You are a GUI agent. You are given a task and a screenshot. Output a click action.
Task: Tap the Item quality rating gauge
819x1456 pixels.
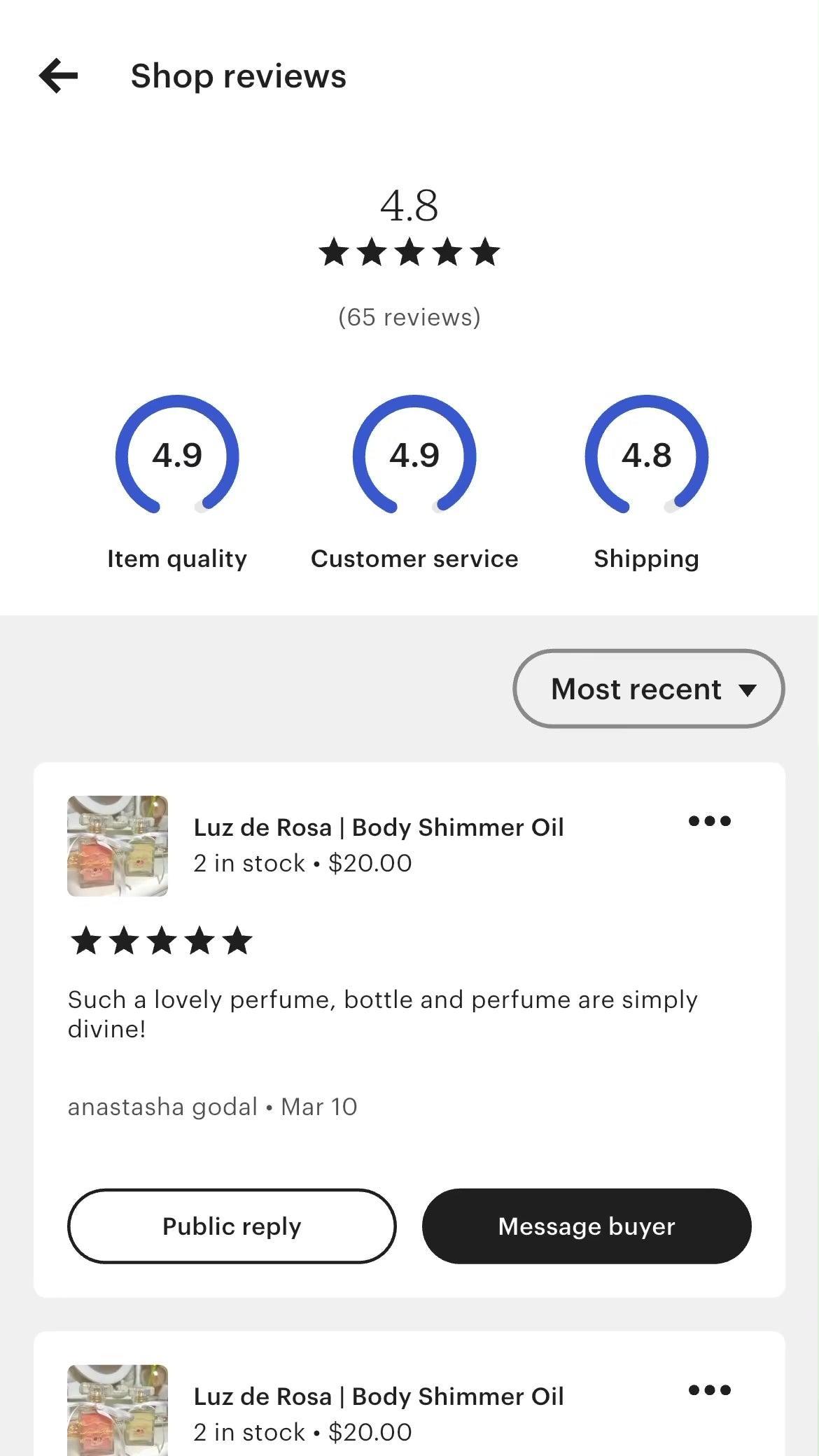[x=177, y=455]
